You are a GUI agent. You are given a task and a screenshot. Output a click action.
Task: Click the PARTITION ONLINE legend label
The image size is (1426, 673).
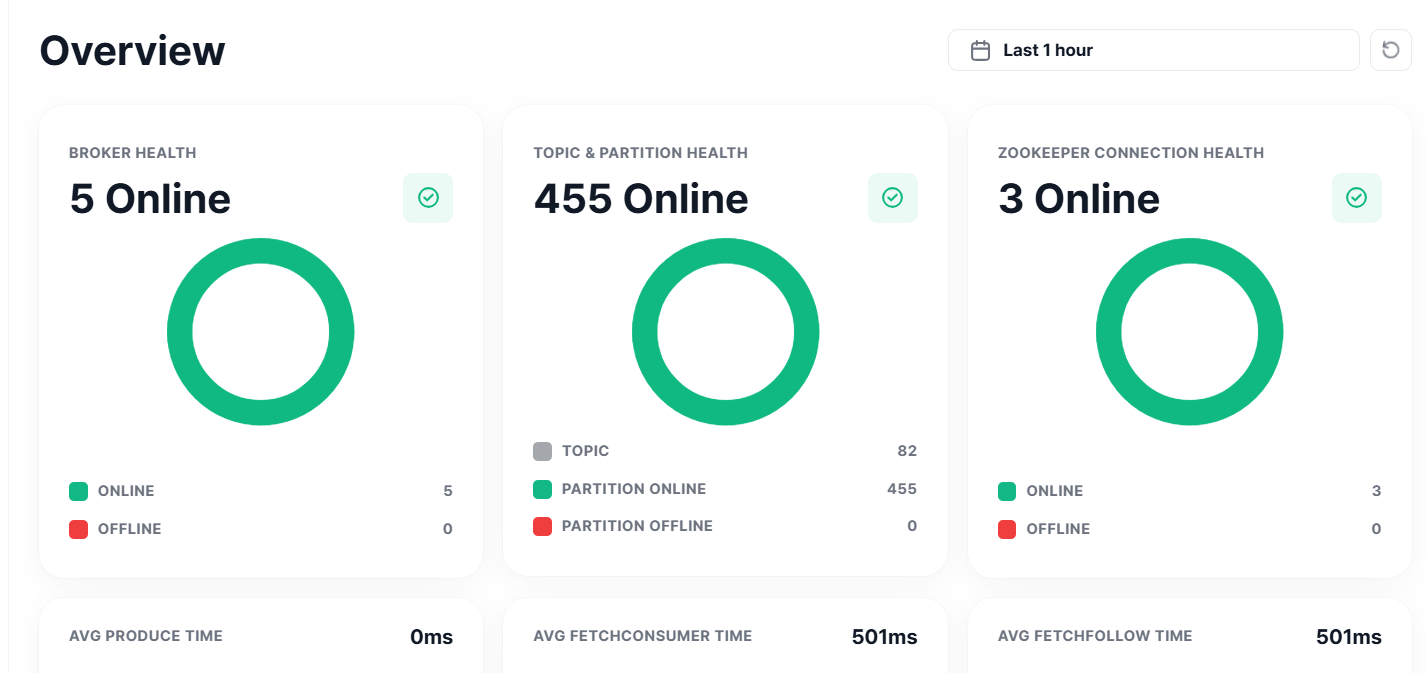(x=632, y=489)
